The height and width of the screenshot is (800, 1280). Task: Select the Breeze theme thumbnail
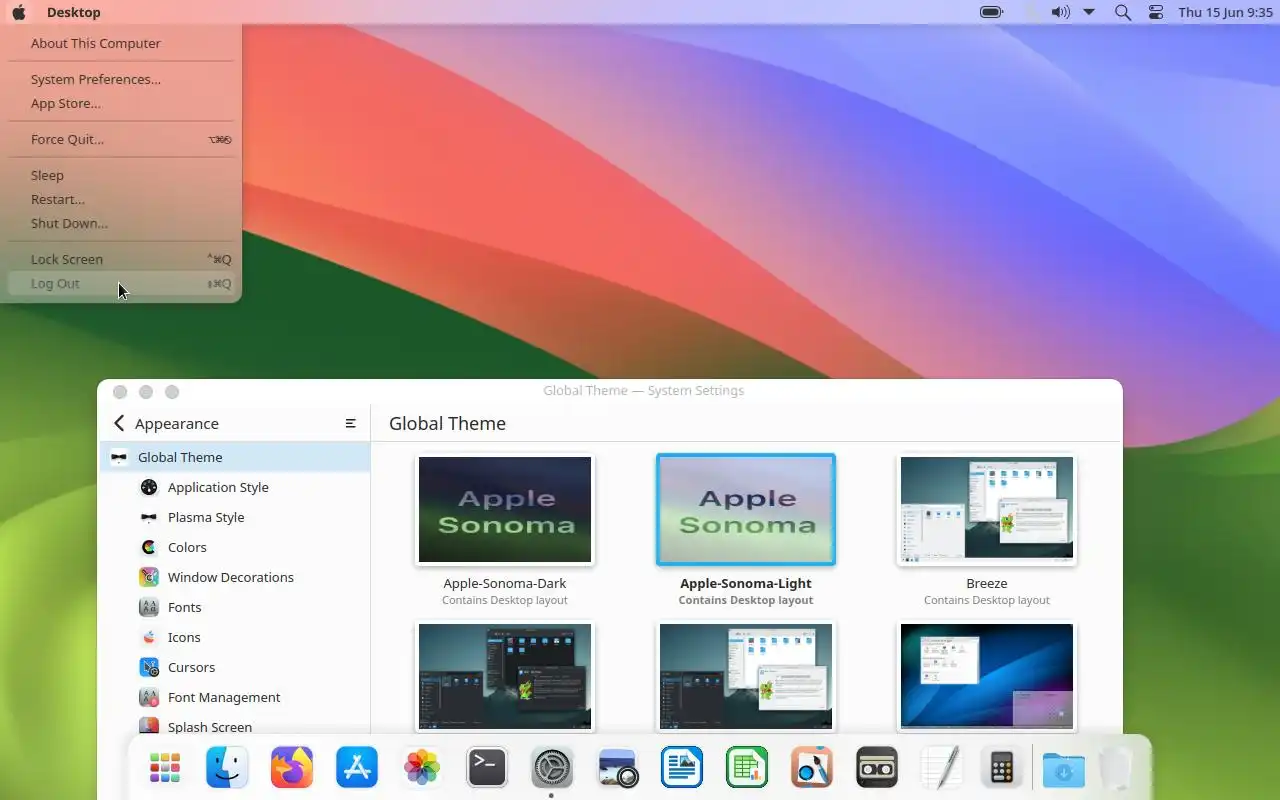[x=987, y=509]
